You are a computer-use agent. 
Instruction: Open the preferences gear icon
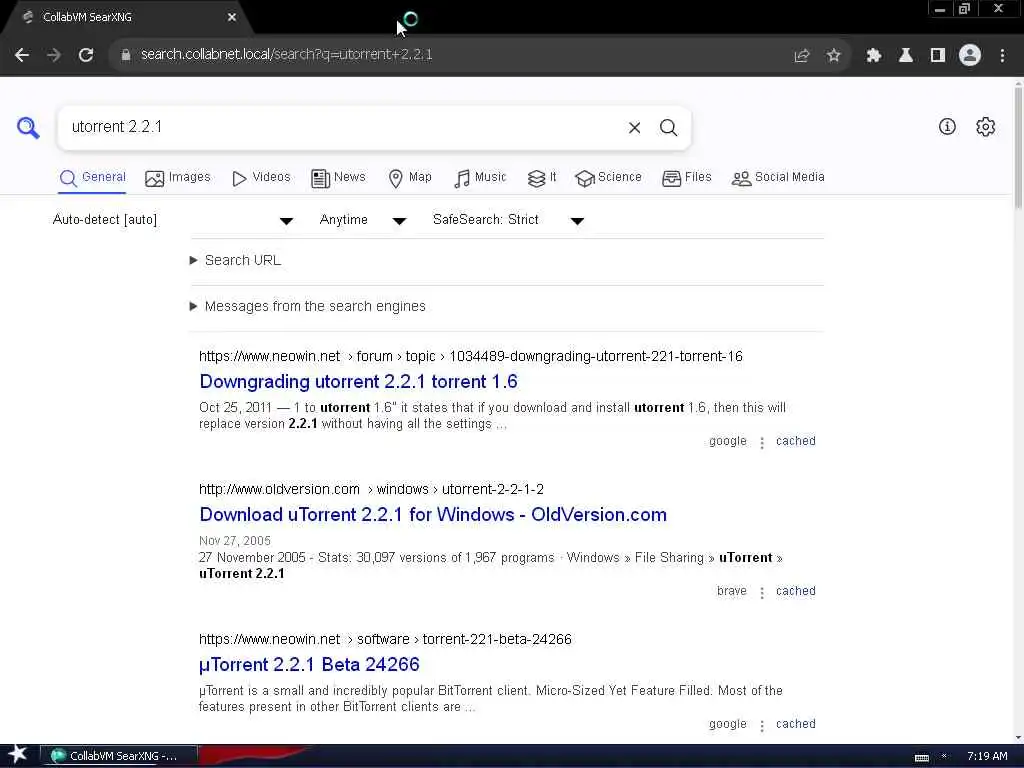coord(985,127)
